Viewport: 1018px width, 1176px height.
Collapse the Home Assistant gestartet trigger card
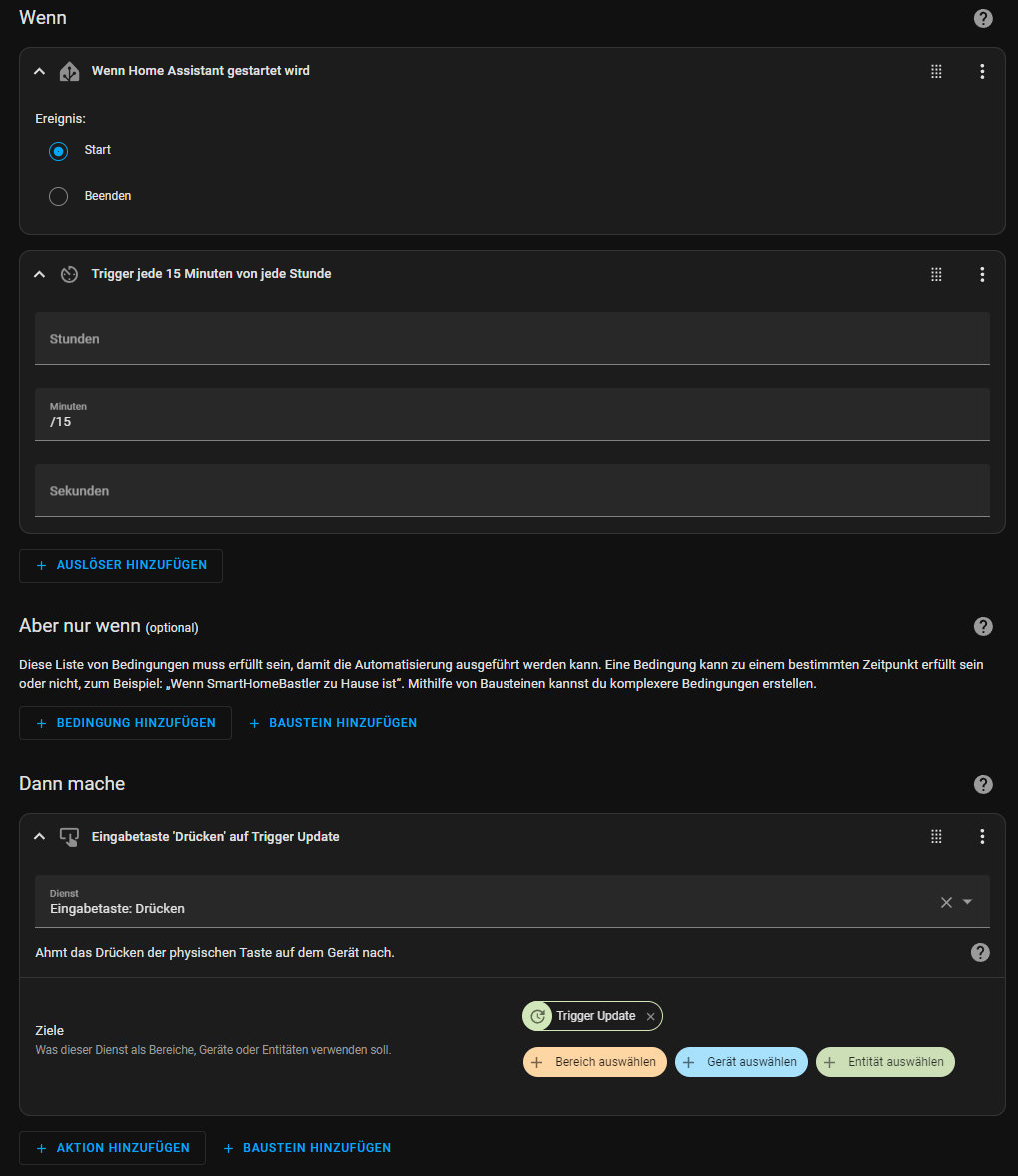pos(40,71)
